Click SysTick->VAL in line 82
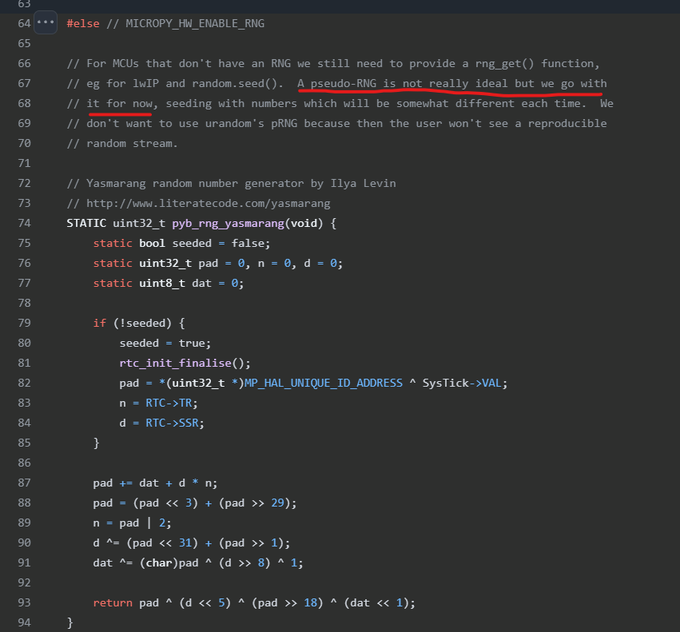 click(x=464, y=383)
